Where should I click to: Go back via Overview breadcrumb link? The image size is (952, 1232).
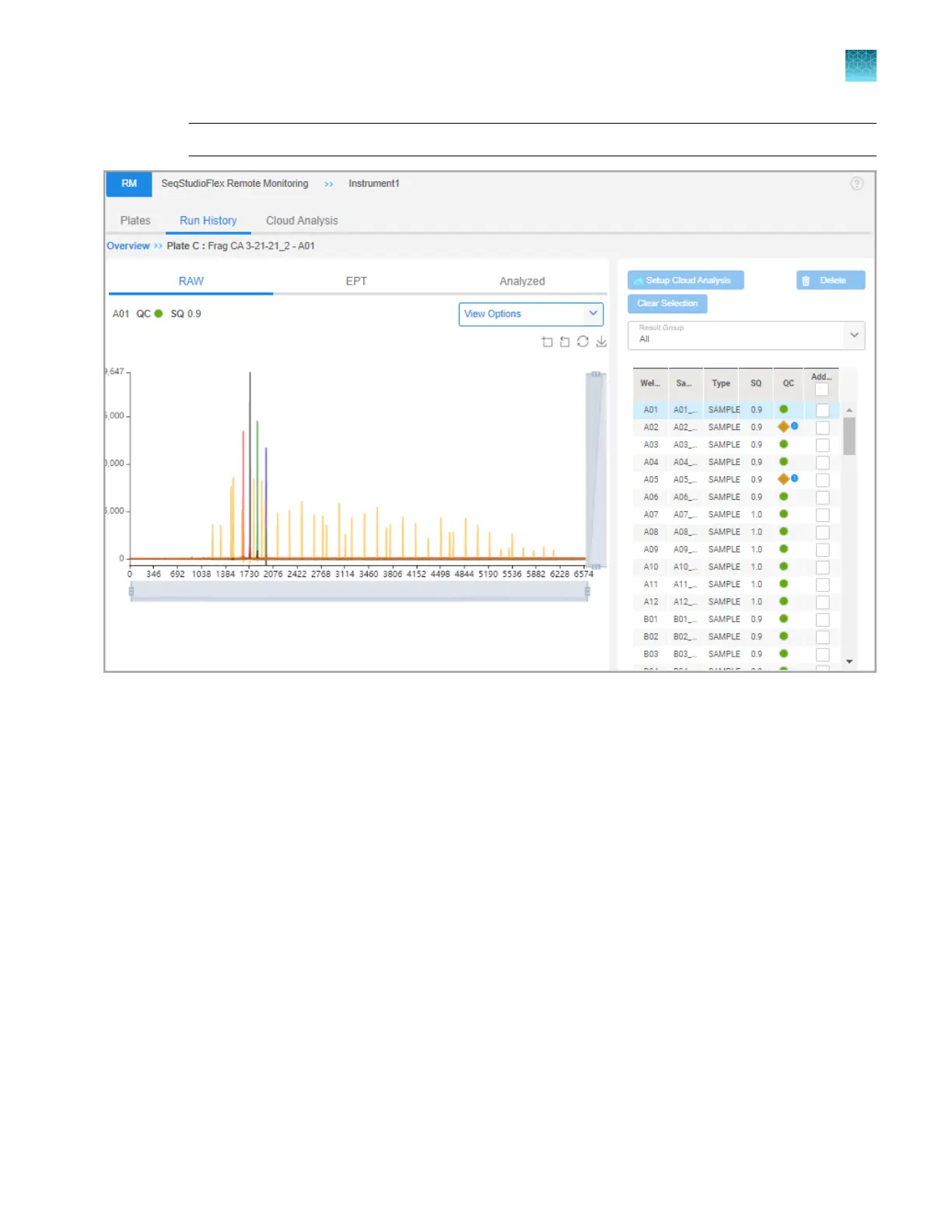point(128,246)
